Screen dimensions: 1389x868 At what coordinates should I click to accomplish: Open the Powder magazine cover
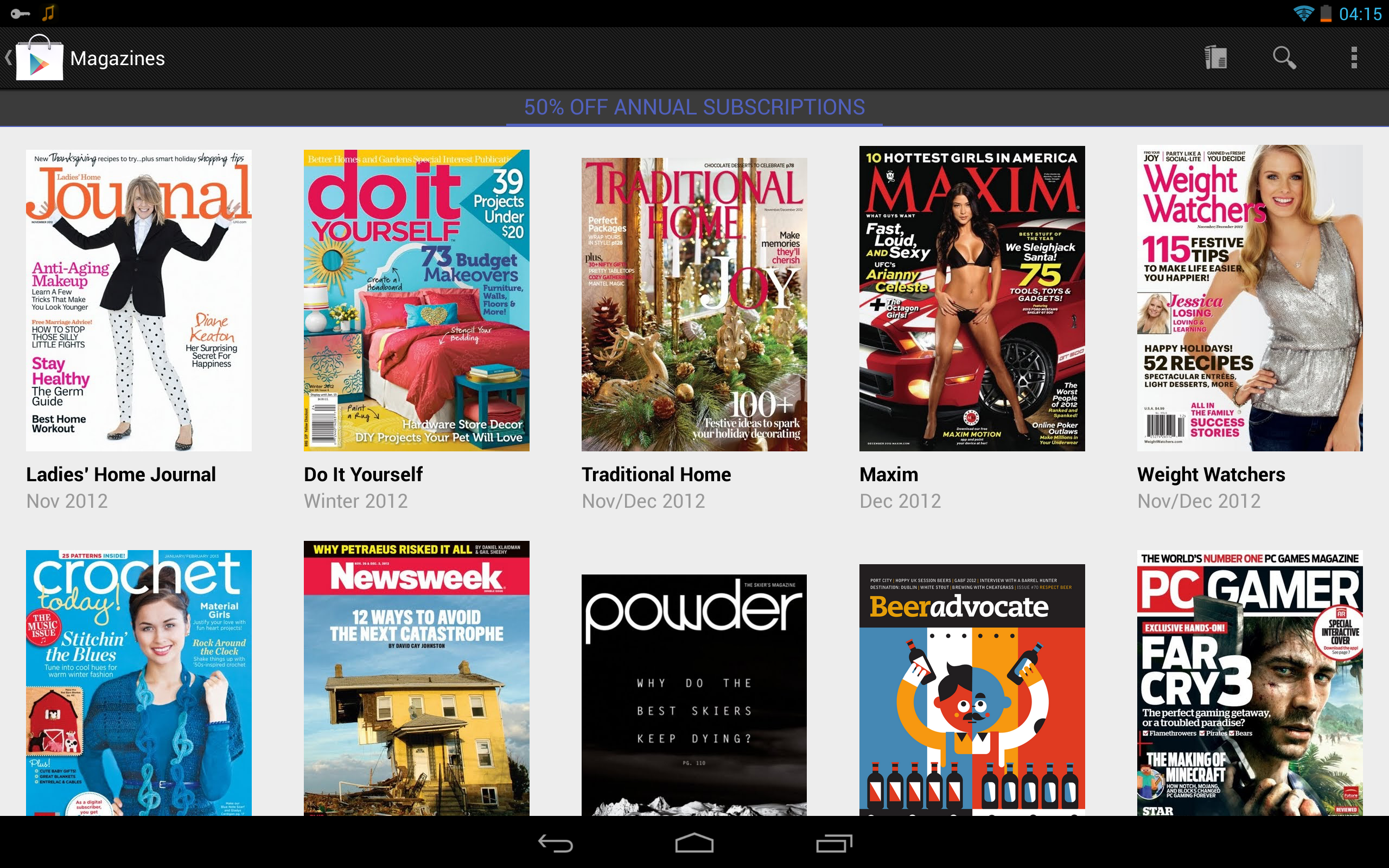(694, 694)
